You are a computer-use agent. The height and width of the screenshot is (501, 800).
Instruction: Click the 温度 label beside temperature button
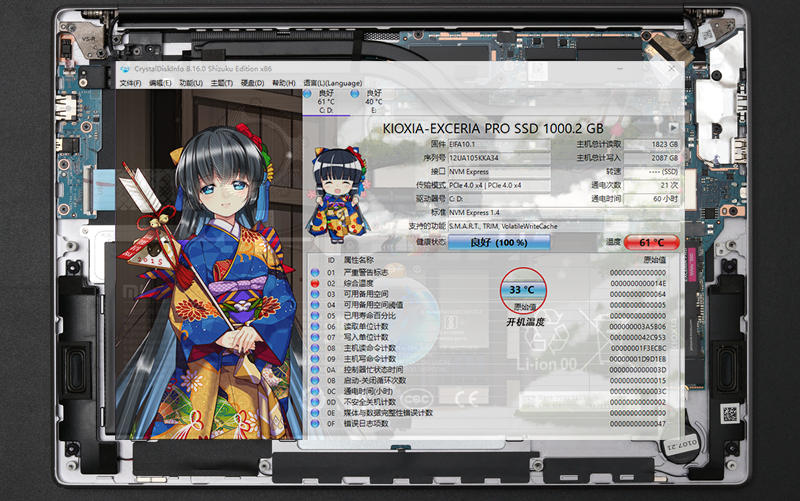pos(613,242)
